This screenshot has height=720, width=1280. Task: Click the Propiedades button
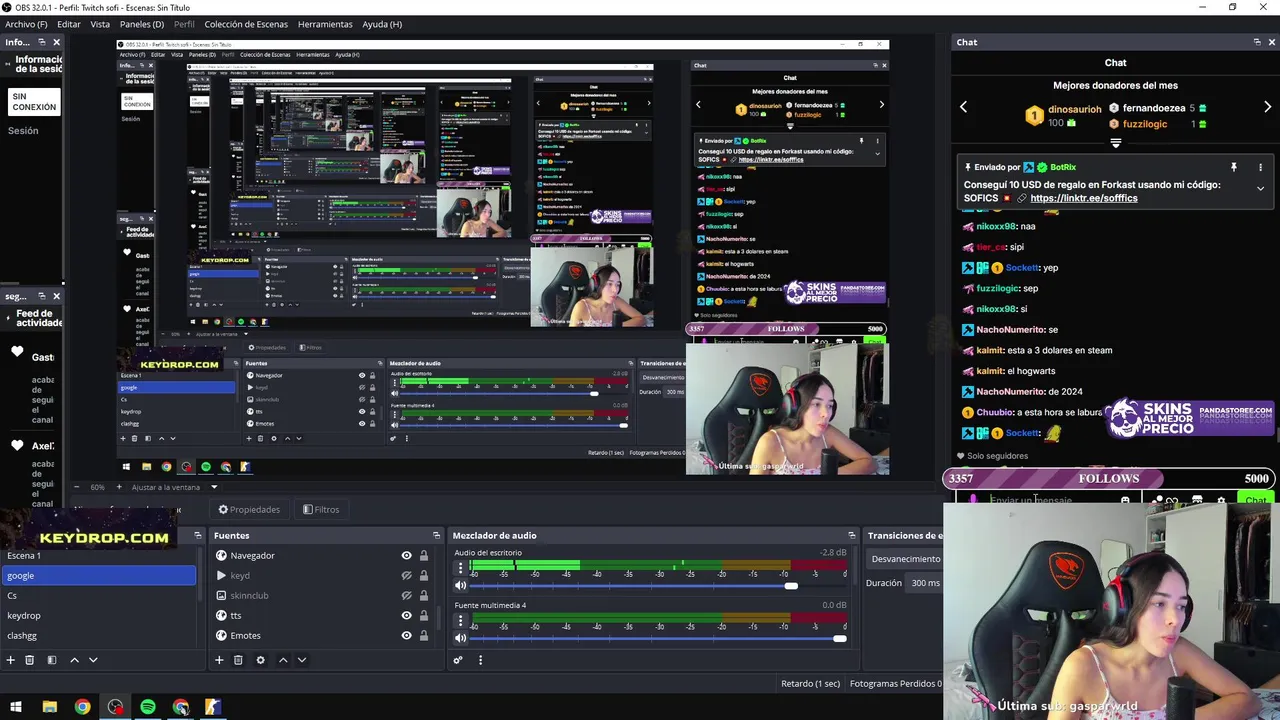coord(249,509)
